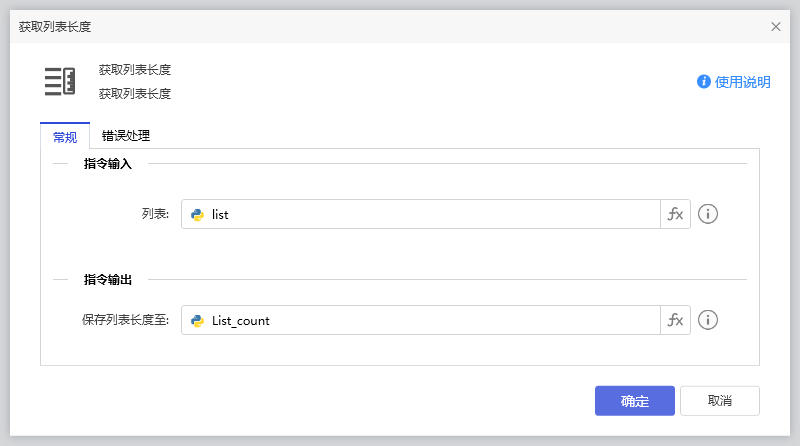Screen dimensions: 800x446
Task: Click the 列表: field label
Action: tap(155, 214)
